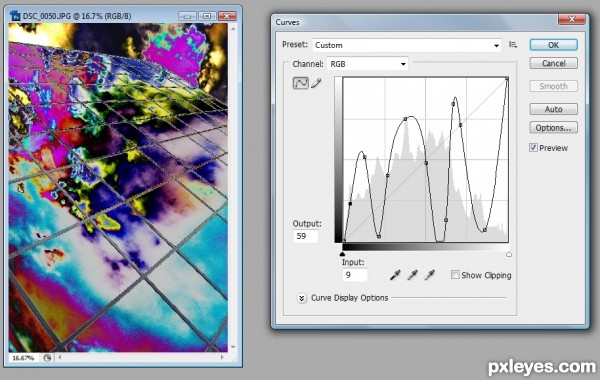Click OK to apply curves
Image resolution: width=600 pixels, height=380 pixels.
click(x=553, y=45)
